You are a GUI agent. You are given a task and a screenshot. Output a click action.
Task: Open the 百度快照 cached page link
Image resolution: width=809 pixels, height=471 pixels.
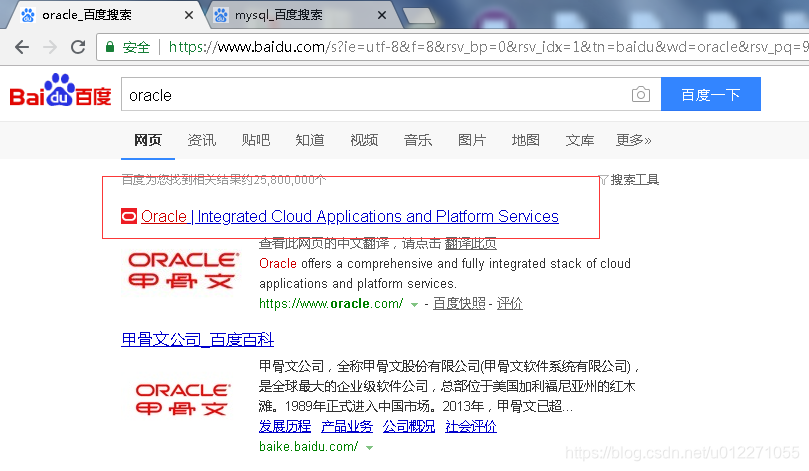(x=459, y=303)
